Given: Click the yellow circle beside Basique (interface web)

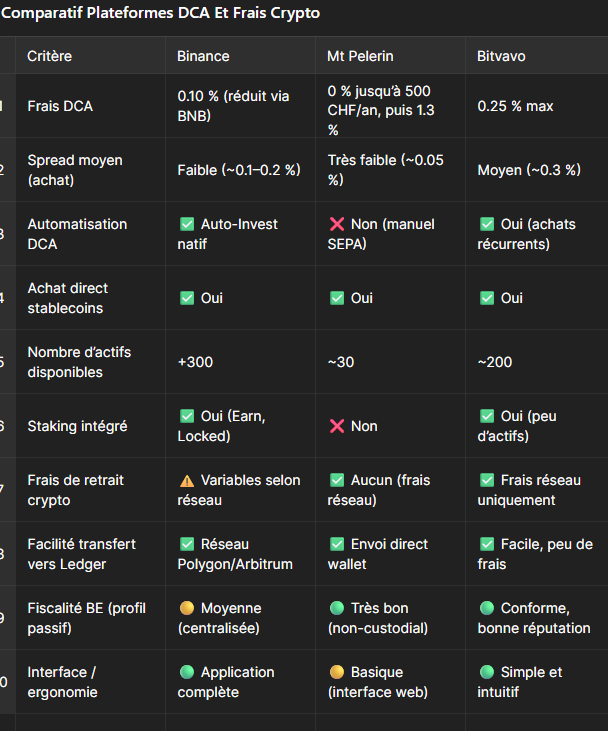Looking at the screenshot, I should pos(336,672).
